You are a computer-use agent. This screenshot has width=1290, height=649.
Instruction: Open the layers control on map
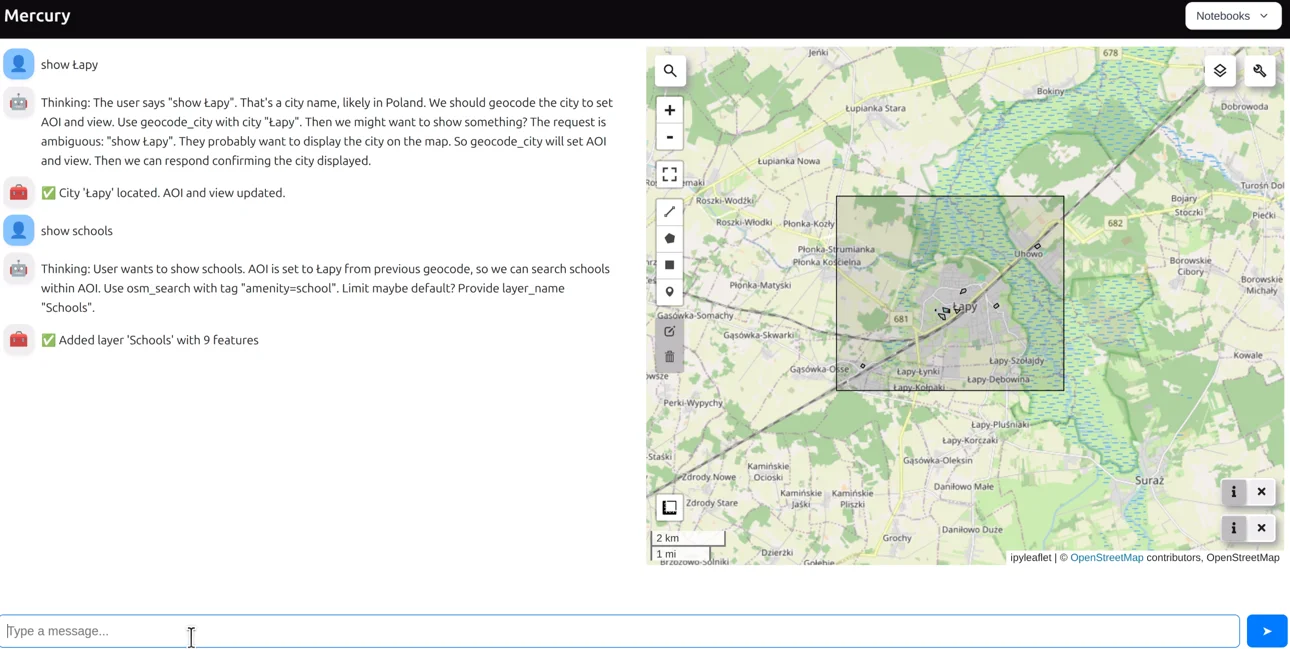pos(1220,71)
